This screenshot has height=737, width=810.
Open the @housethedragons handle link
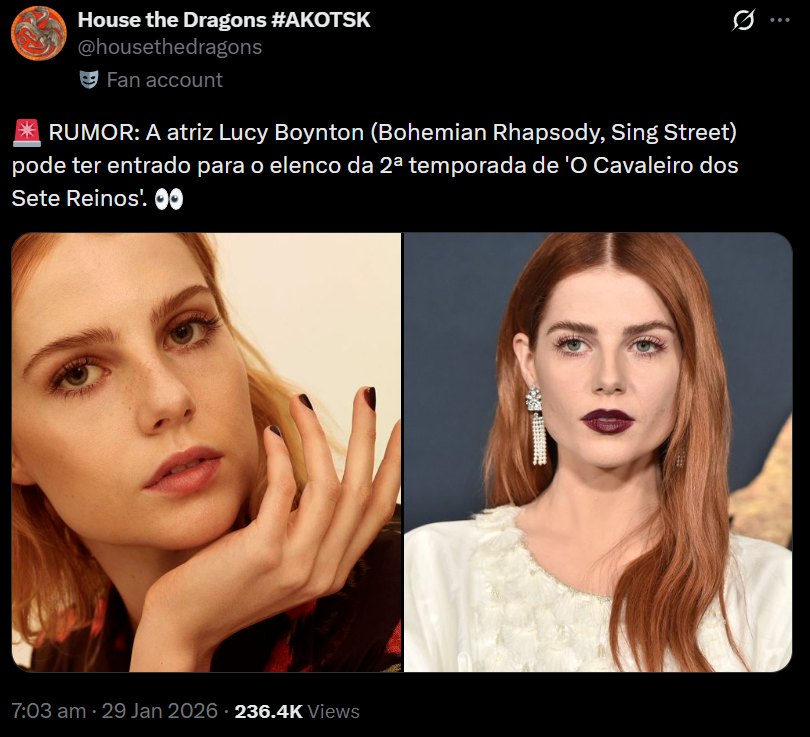click(169, 47)
